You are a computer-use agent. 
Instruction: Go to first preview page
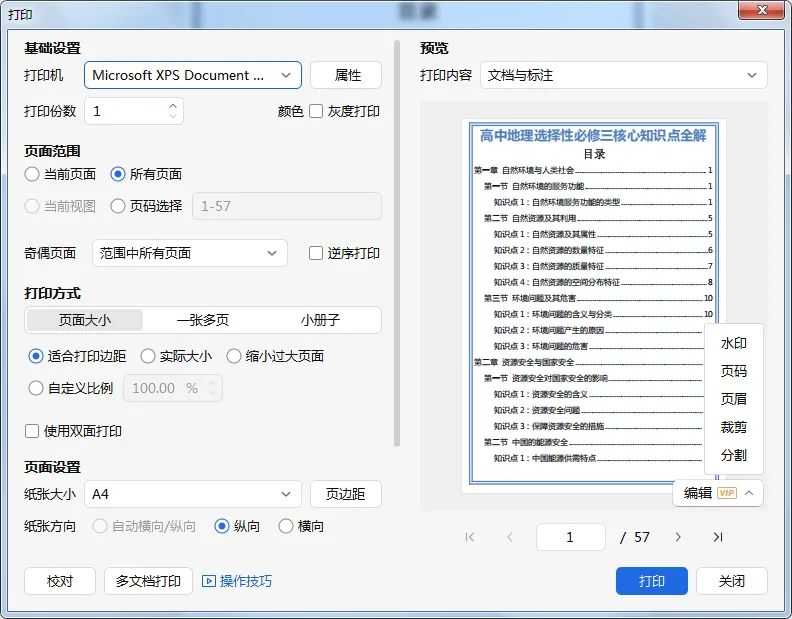pos(470,537)
